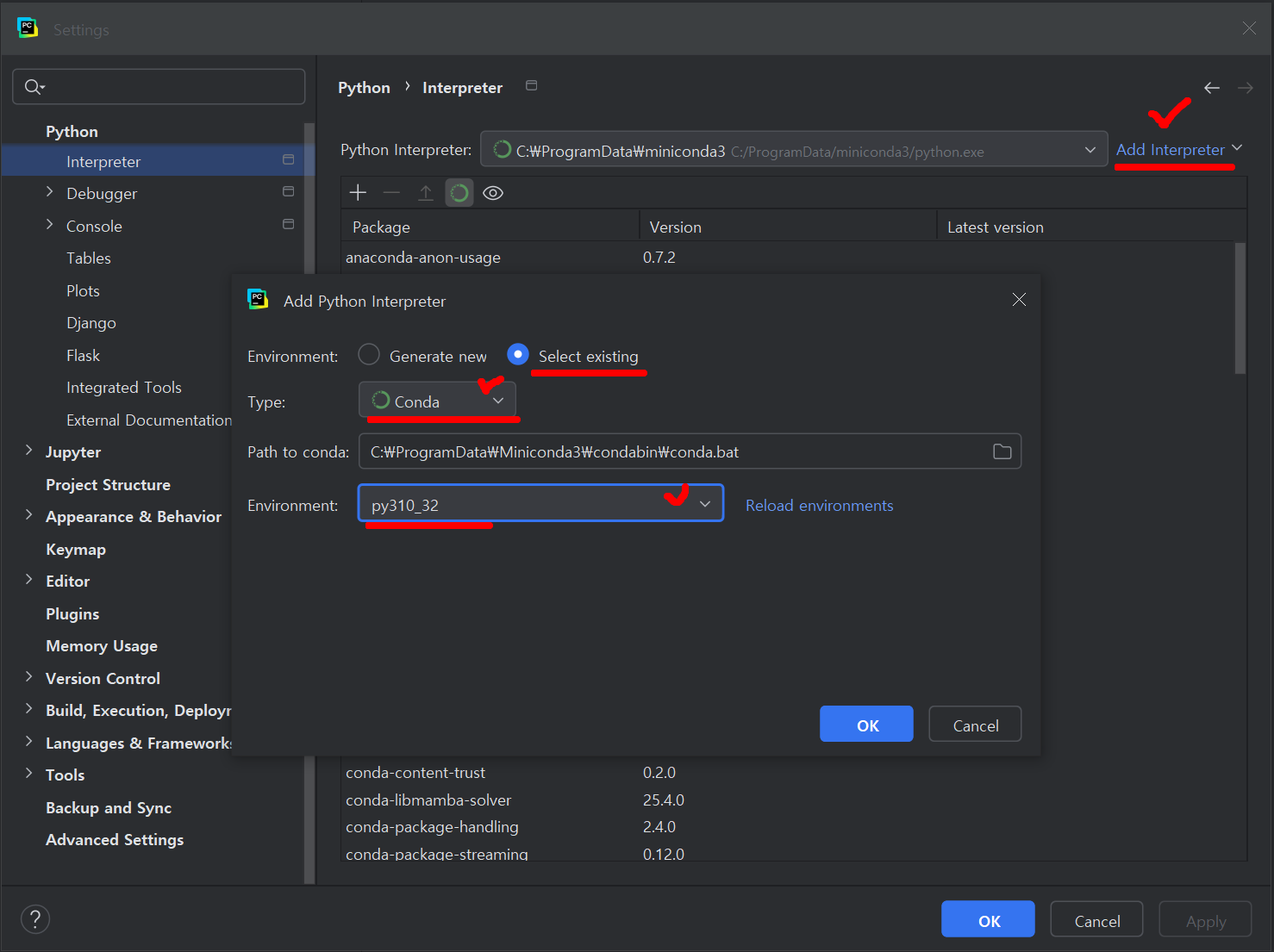Click the settings search magnifier icon

(34, 86)
